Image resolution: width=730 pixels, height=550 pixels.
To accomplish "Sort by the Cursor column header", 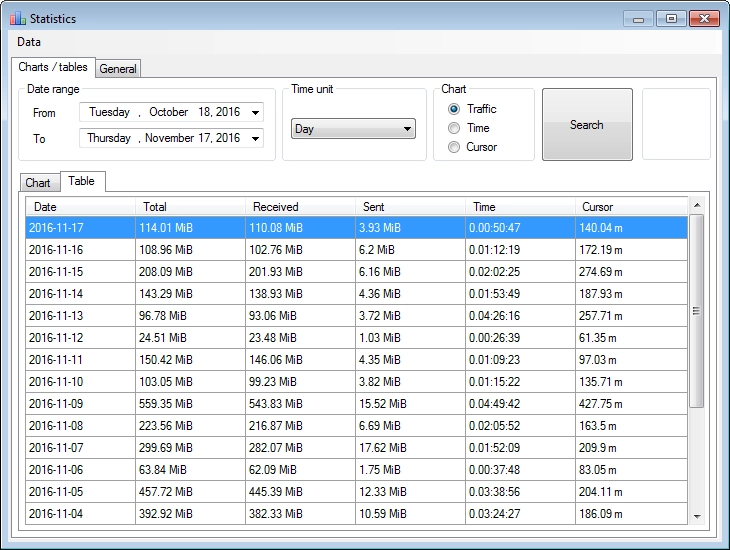I will click(x=631, y=207).
